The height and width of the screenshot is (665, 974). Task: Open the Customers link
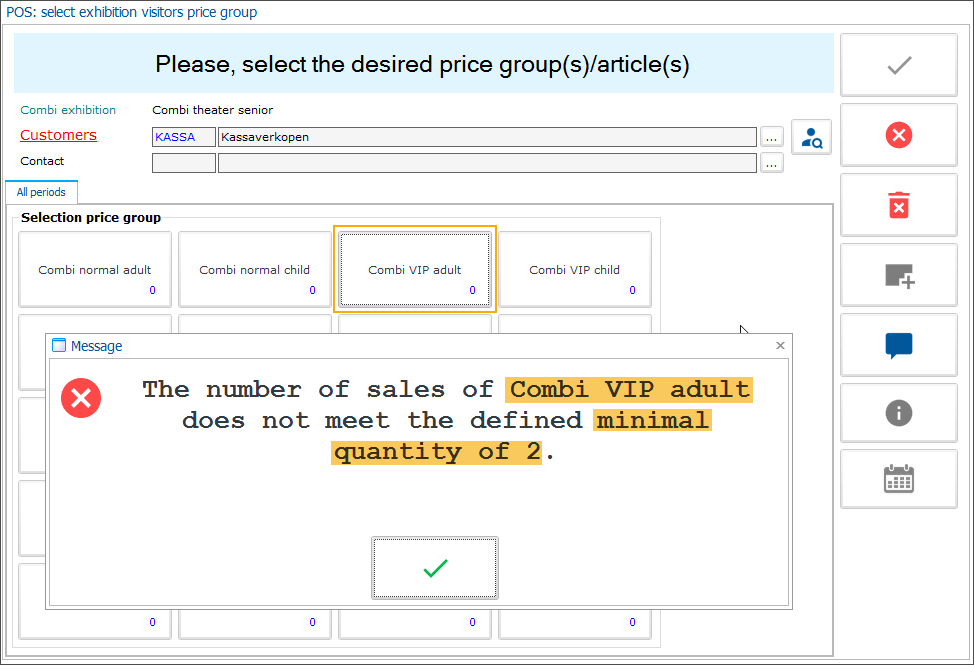pos(57,135)
